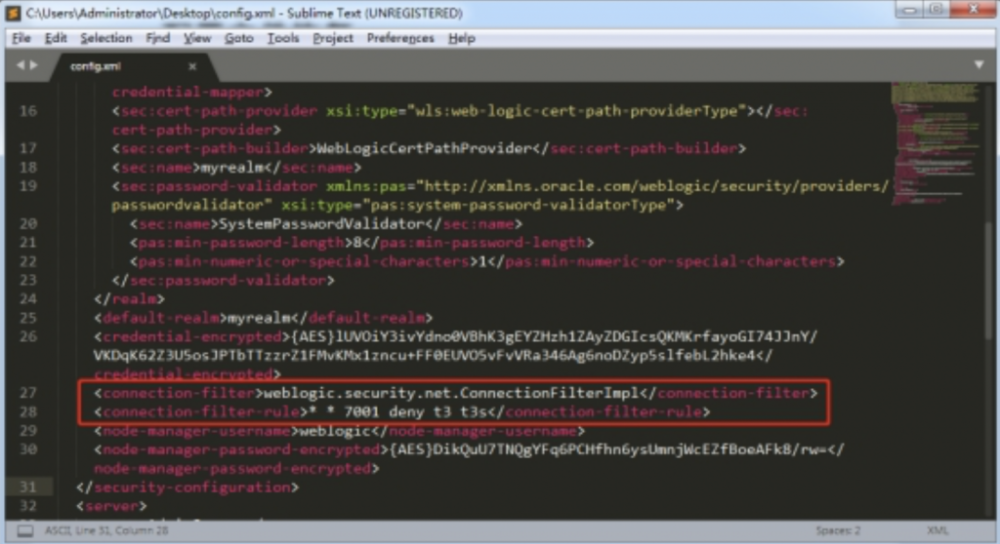
Task: Click 'weblogic' in node-manager-username line
Action: [x=335, y=431]
